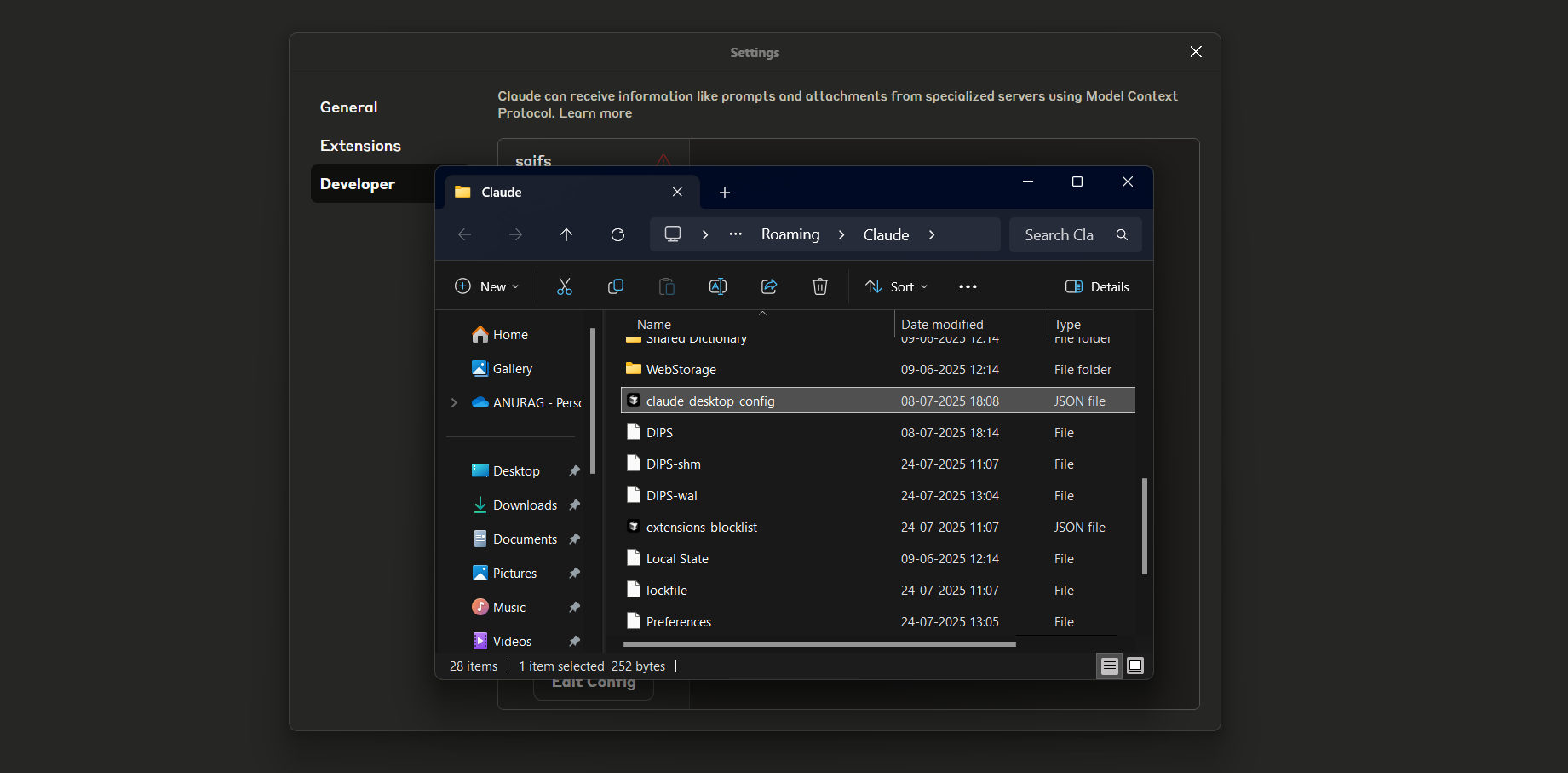Expand chevron after the monitor icon
Viewport: 1568px width, 773px height.
coord(705,234)
